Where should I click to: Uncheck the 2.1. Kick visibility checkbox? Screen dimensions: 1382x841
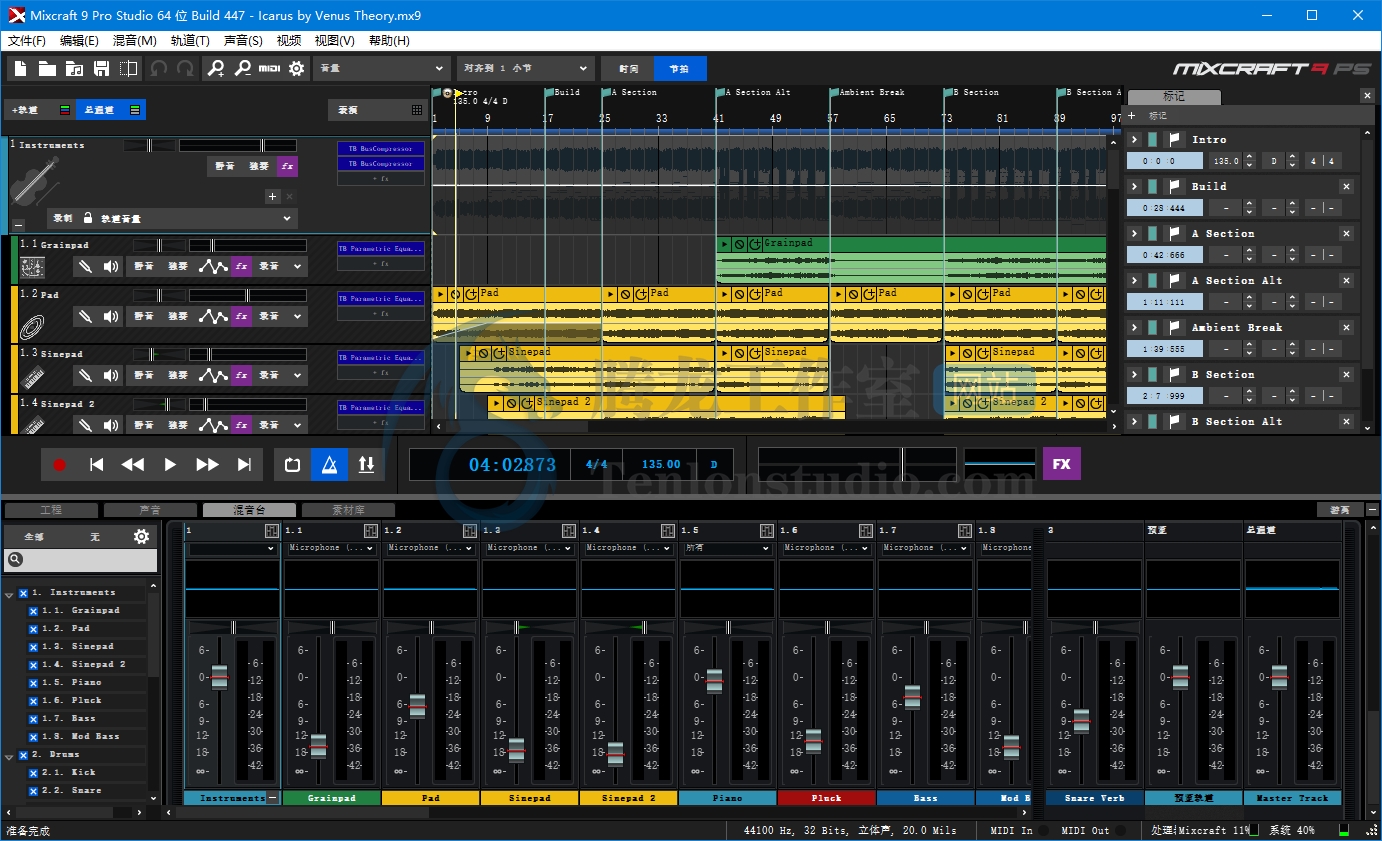(x=33, y=773)
